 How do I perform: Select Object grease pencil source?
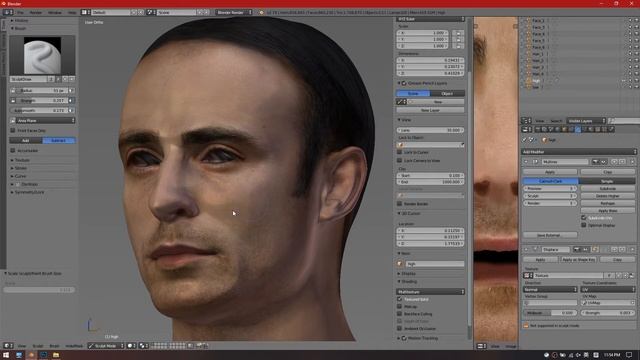click(447, 93)
